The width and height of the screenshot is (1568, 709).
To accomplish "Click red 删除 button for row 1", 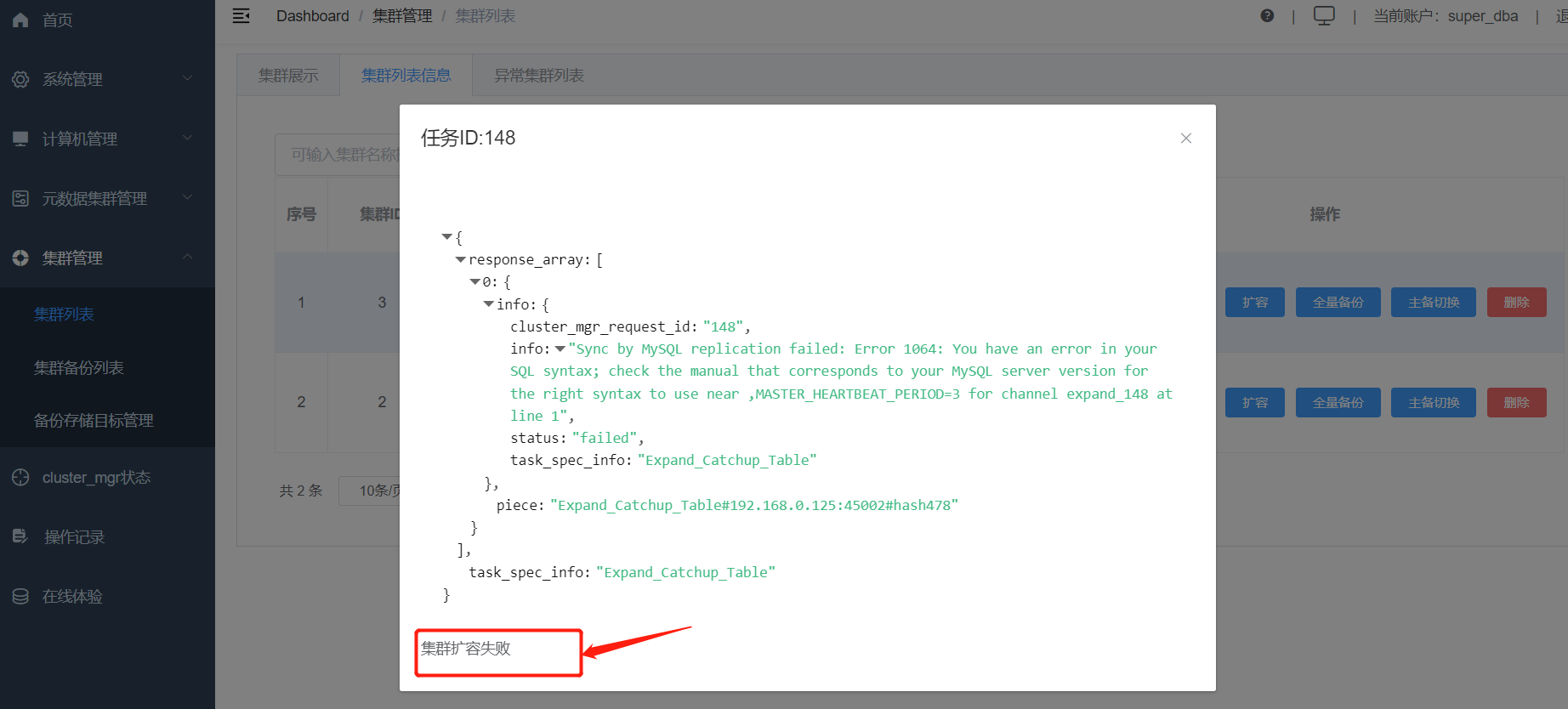I will 1517,303.
